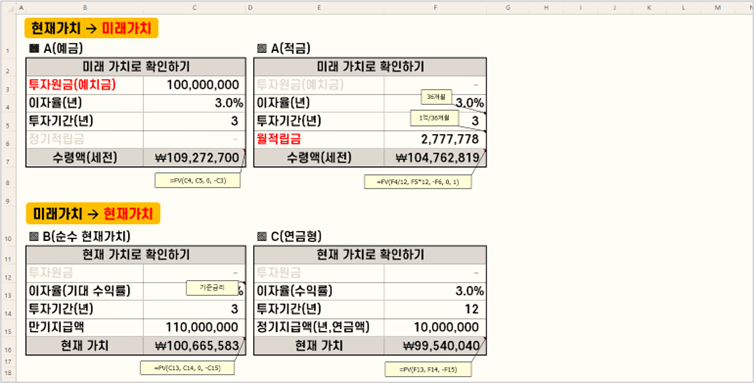Click the '=FV(F4/12, F5*12, -F6, 0, 1)' note
Viewport: 754px width, 383px height.
click(418, 181)
